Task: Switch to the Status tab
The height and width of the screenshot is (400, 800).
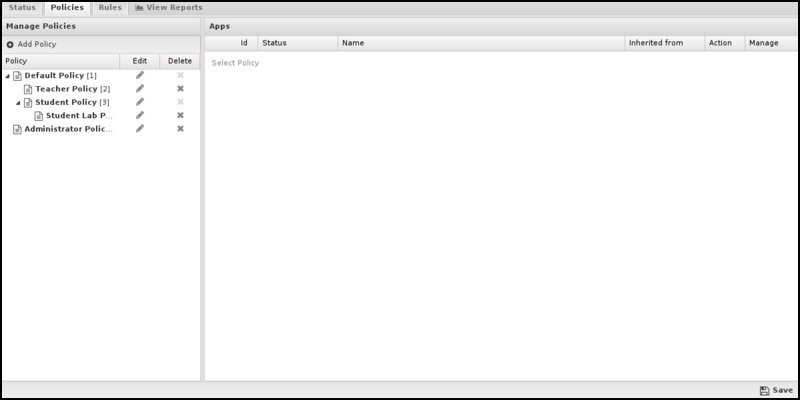Action: point(22,8)
